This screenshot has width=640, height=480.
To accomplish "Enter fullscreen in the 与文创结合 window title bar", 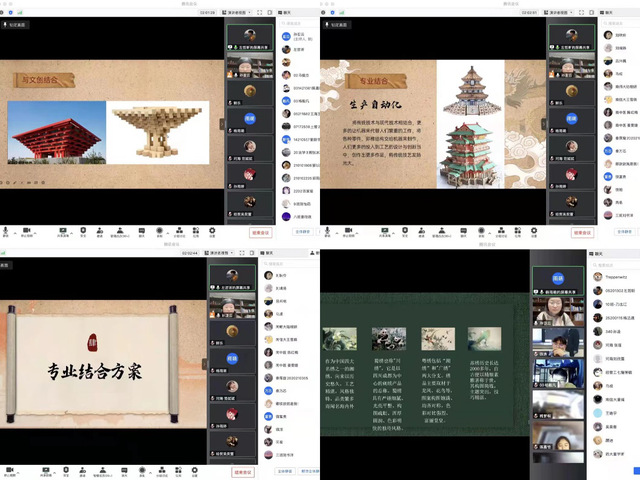I will (x=260, y=12).
